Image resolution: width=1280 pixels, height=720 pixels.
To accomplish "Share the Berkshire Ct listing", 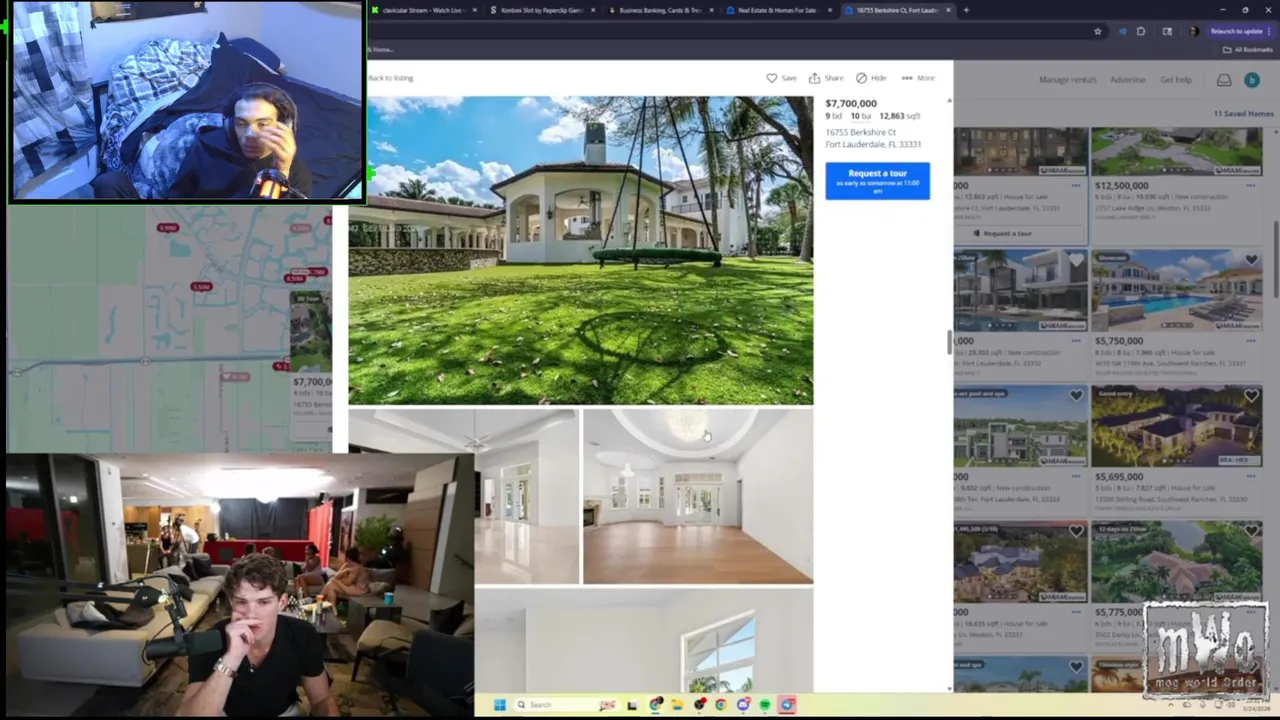I will [x=826, y=78].
